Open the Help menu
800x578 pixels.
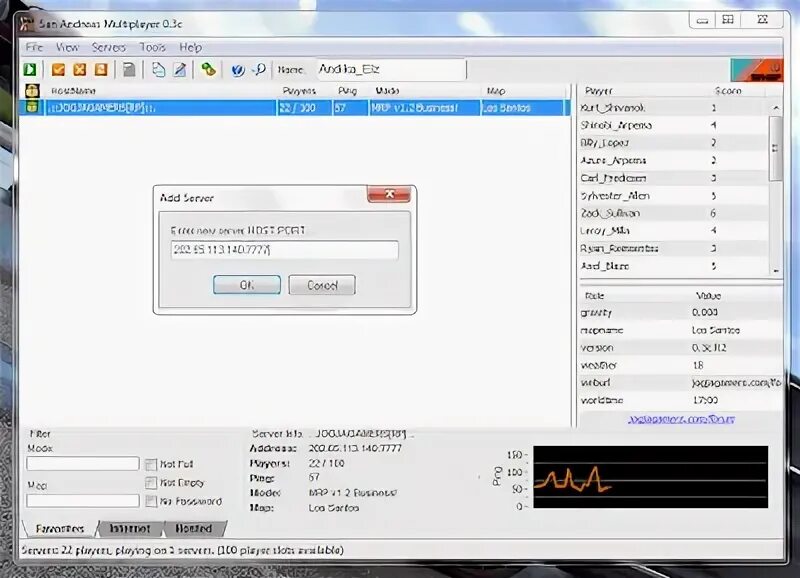[x=190, y=47]
